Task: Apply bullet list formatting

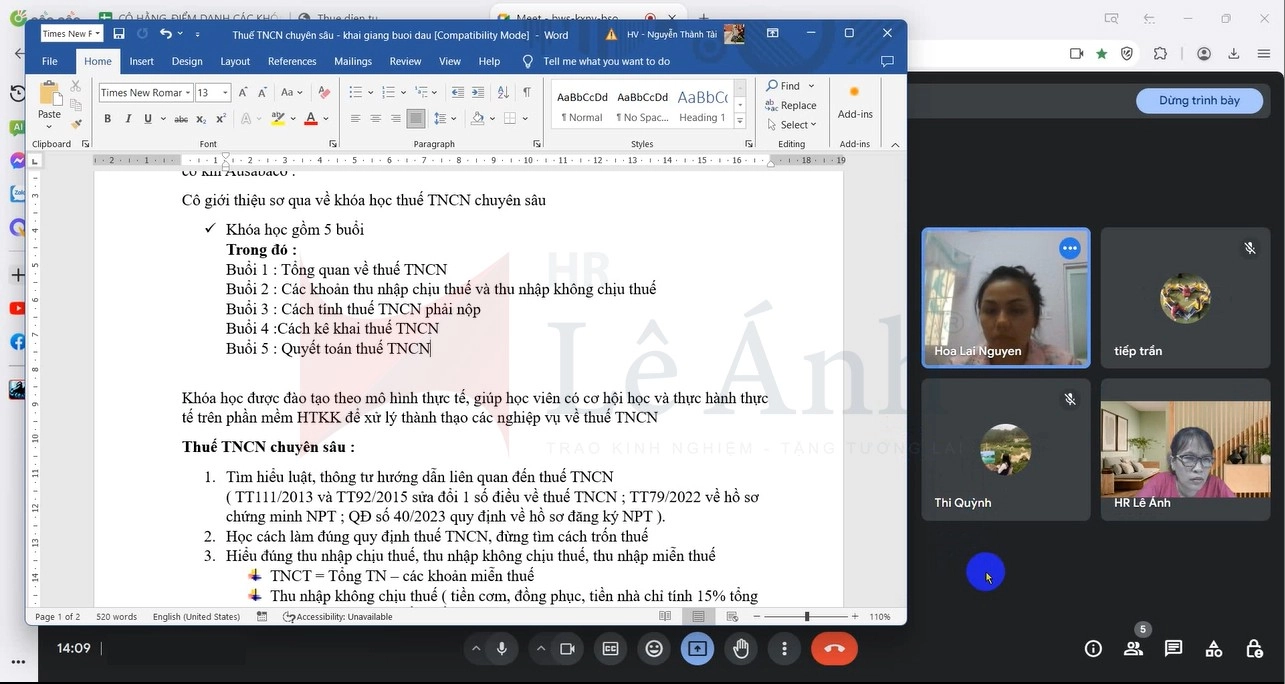Action: coord(356,92)
